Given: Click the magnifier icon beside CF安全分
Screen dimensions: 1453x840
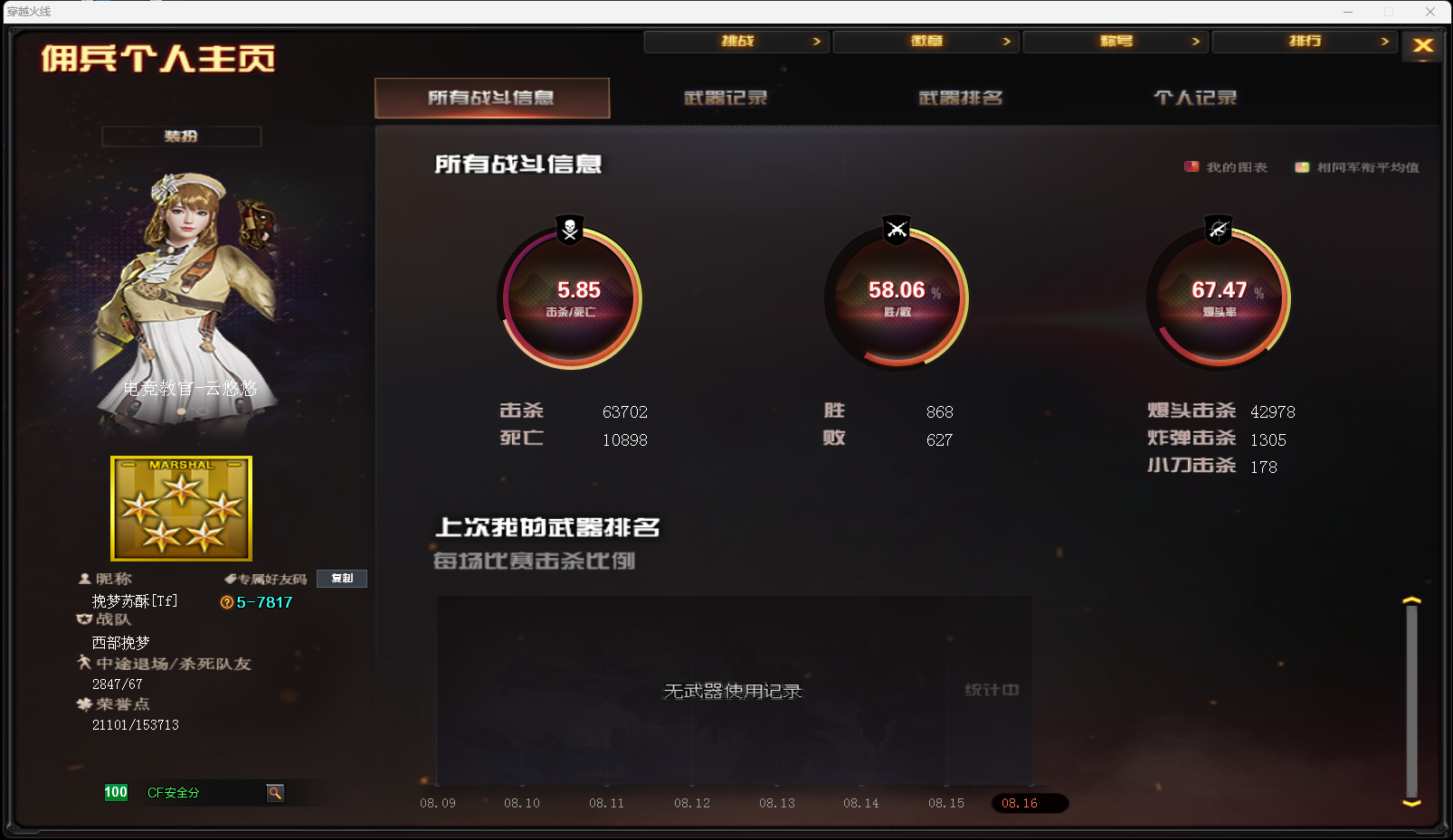Looking at the screenshot, I should click(275, 793).
